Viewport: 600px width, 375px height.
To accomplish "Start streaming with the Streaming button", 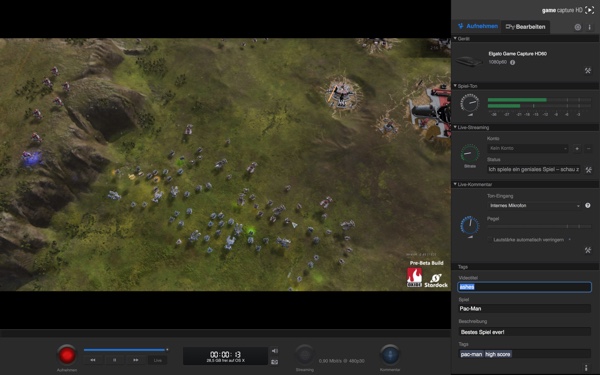I will click(x=305, y=355).
